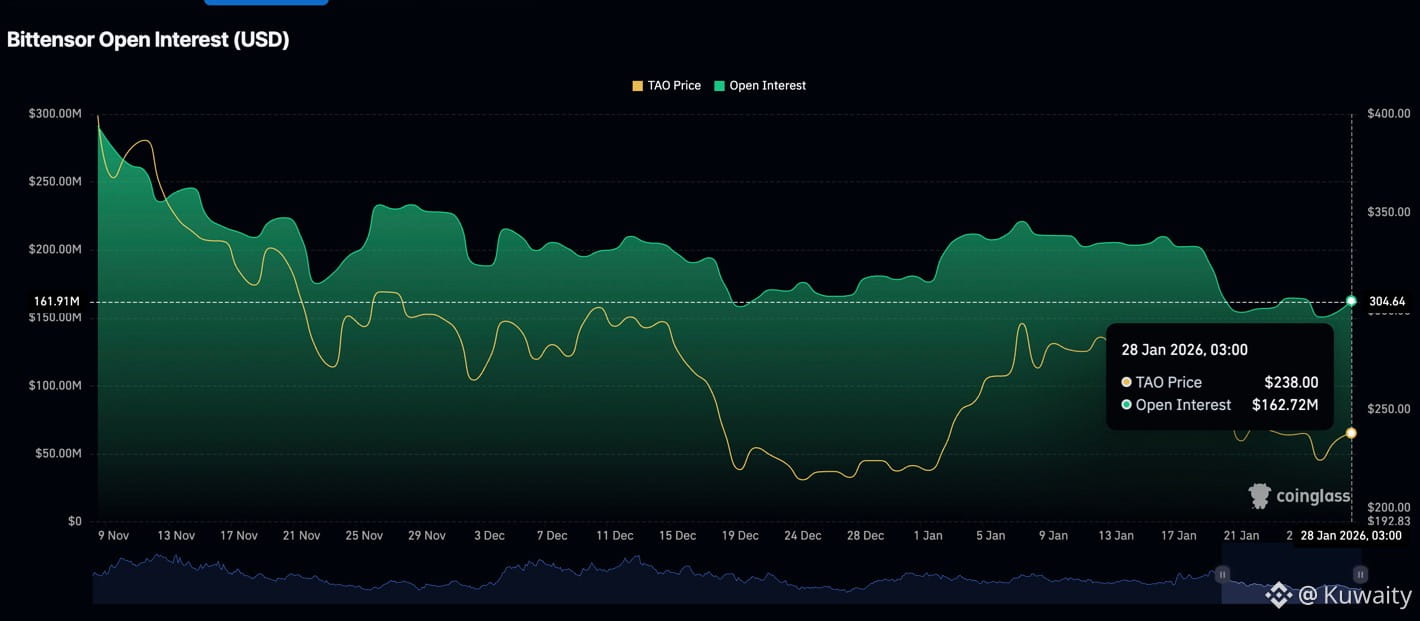Click the yellow TAO Price legend swatch
The width and height of the screenshot is (1420, 621).
click(x=638, y=86)
